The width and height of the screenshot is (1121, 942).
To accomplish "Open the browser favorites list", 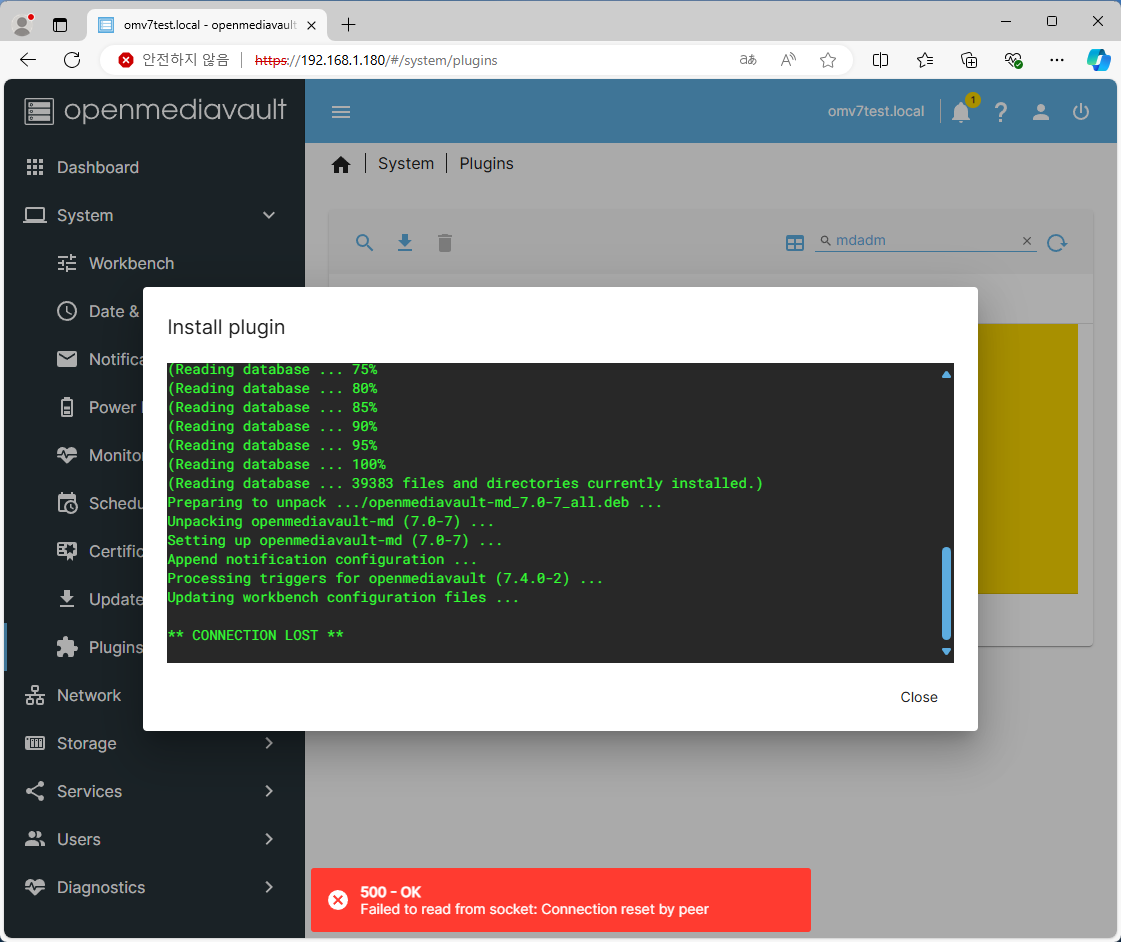I will click(924, 60).
